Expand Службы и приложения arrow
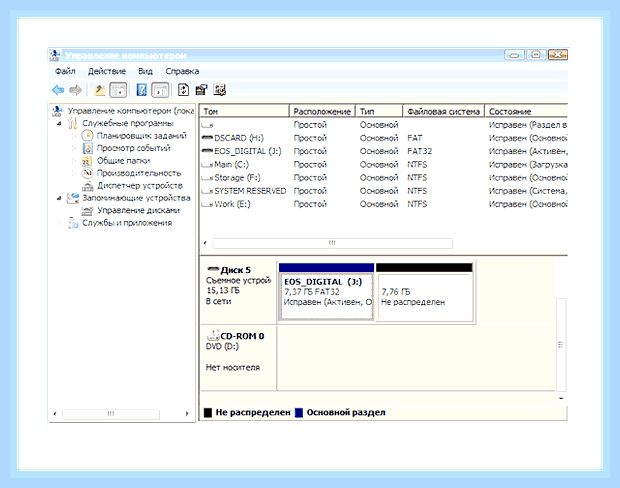The width and height of the screenshot is (620, 488). tap(59, 223)
